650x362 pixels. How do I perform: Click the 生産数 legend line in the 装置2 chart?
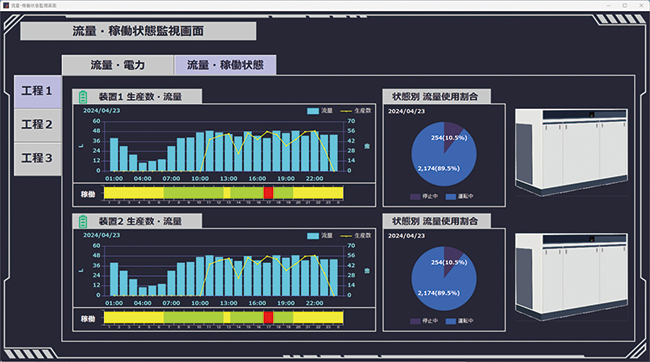coord(346,236)
